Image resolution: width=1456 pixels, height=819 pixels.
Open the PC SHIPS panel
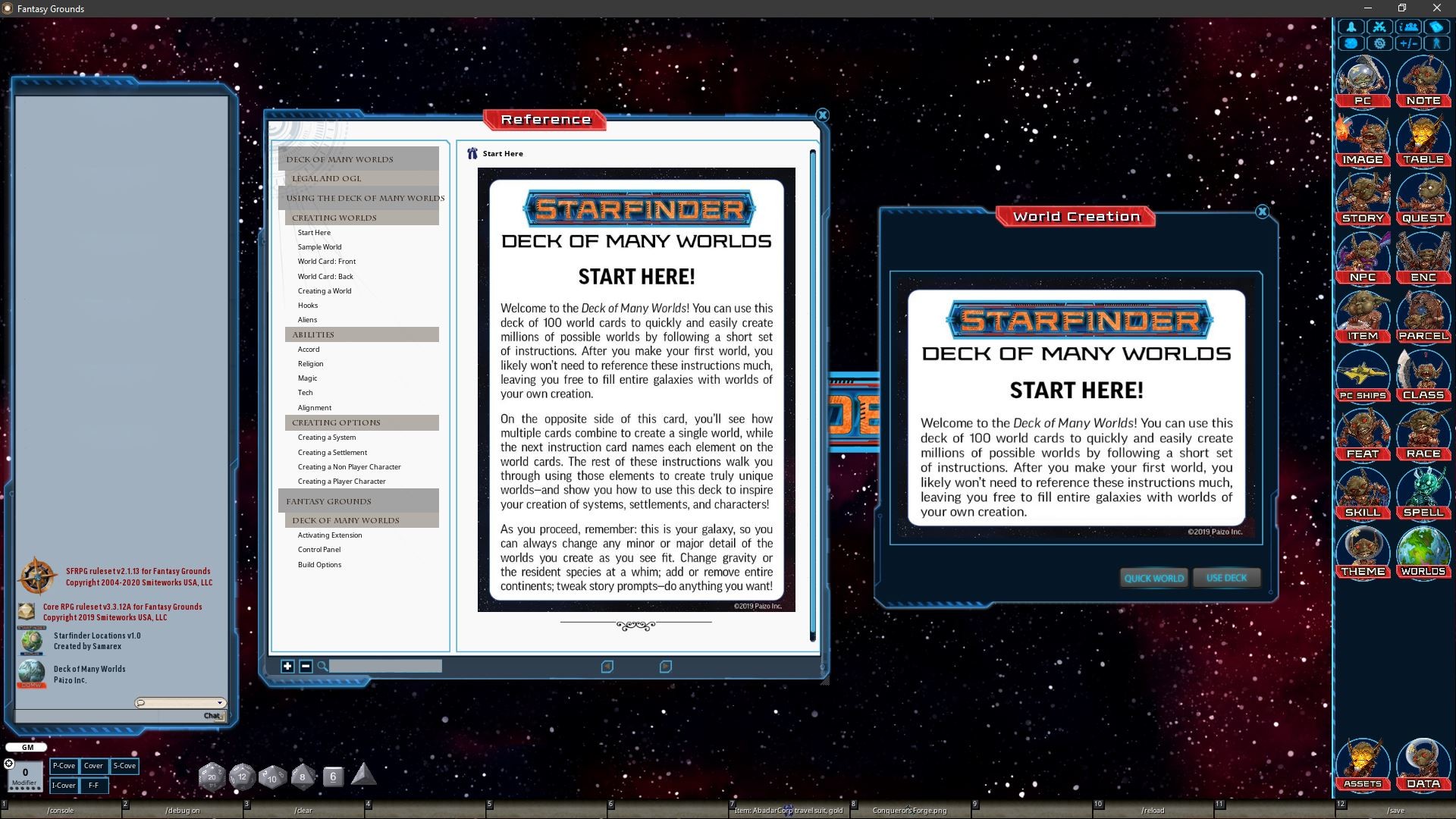1363,376
